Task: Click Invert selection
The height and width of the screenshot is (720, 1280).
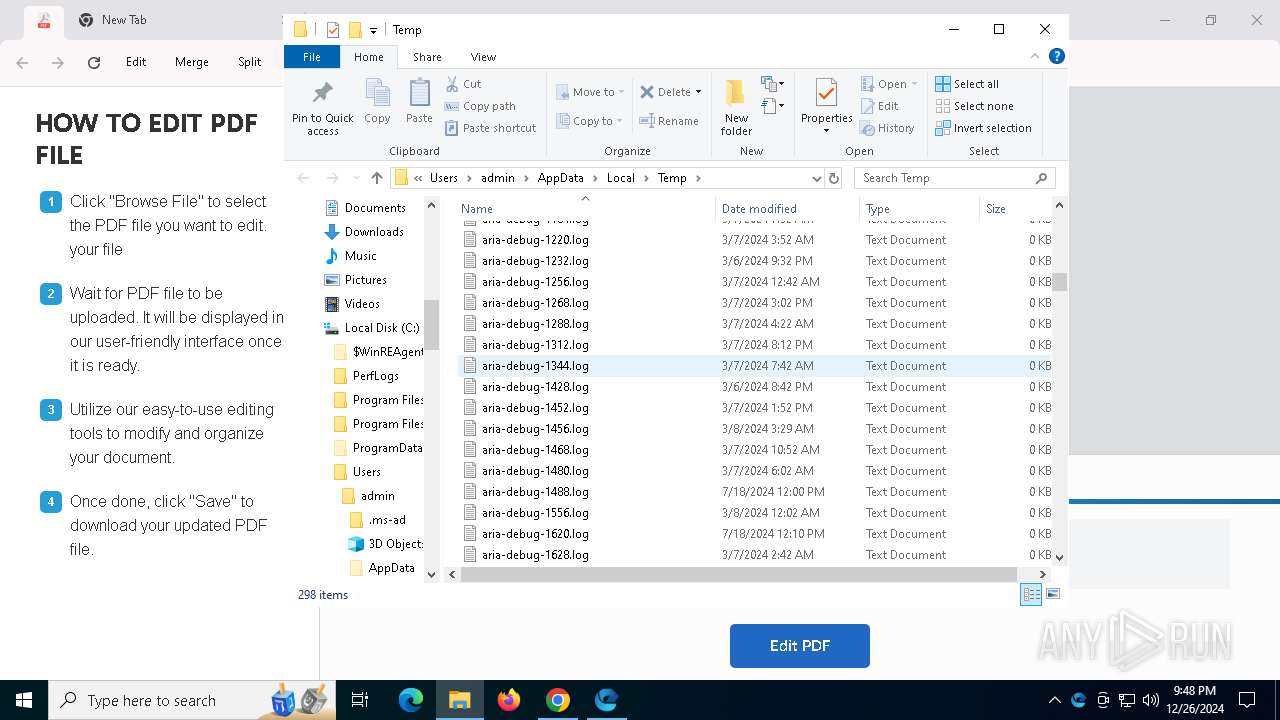Action: pos(983,128)
